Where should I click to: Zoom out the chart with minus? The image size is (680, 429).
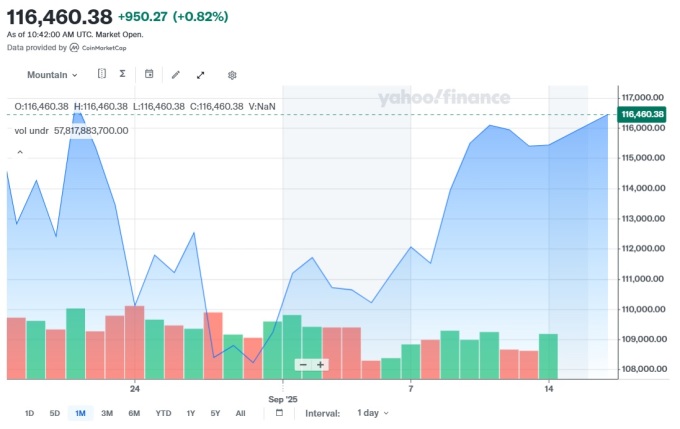coord(303,365)
